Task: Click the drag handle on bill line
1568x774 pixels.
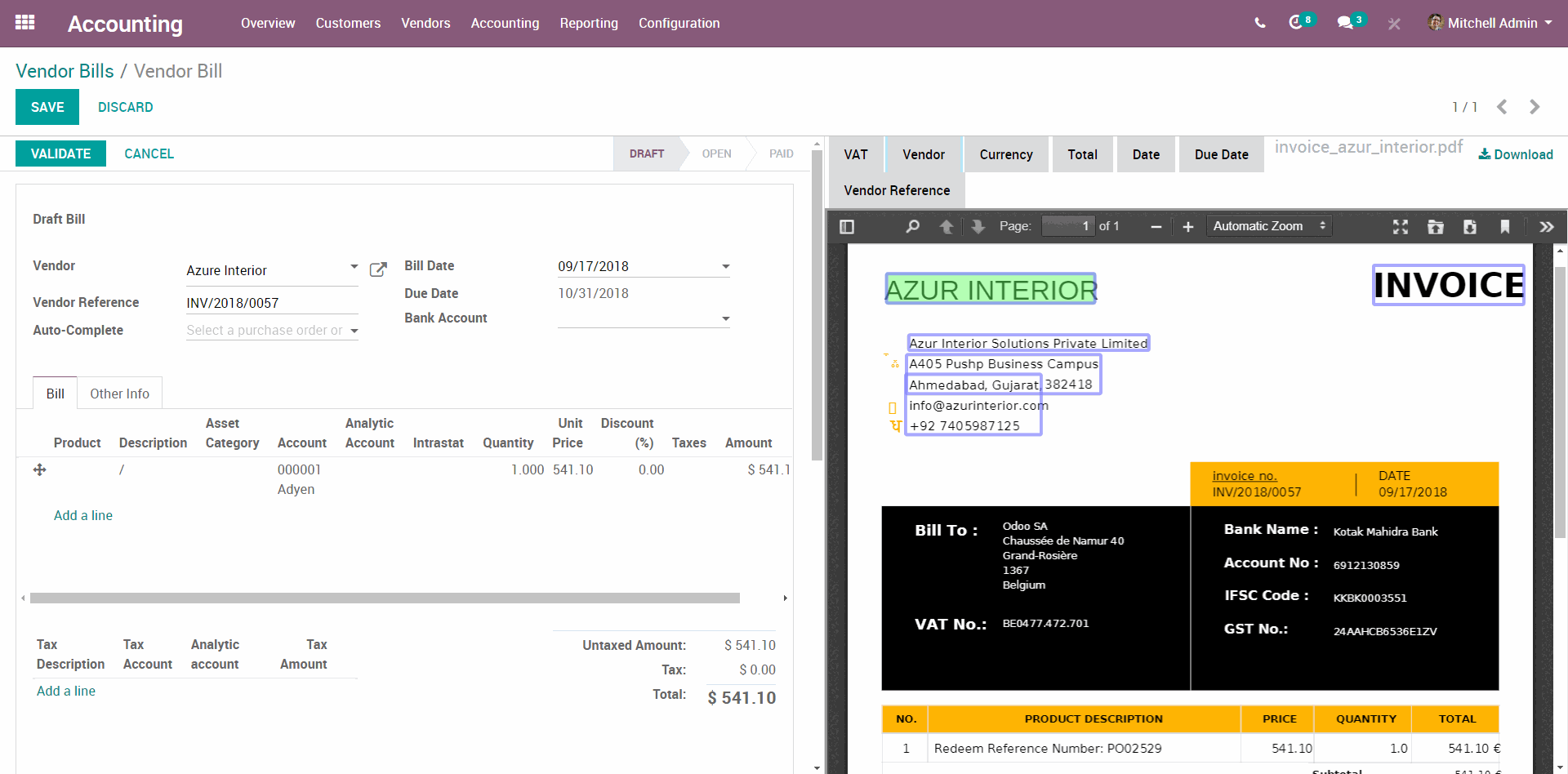Action: click(39, 469)
